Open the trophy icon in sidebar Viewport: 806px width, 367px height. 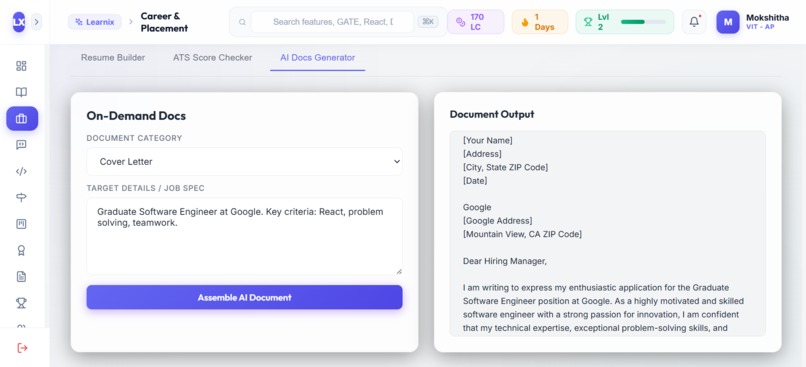[x=21, y=303]
